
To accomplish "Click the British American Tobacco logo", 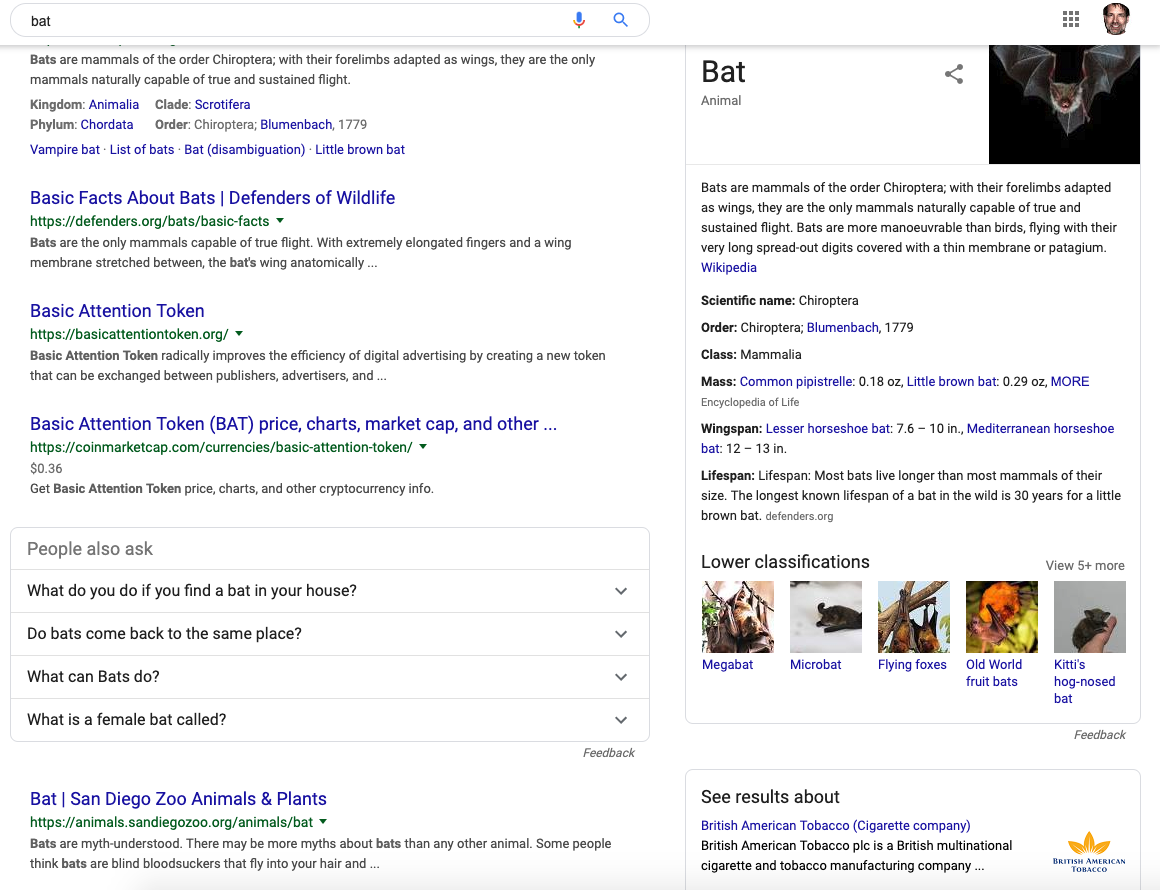I will (1089, 852).
